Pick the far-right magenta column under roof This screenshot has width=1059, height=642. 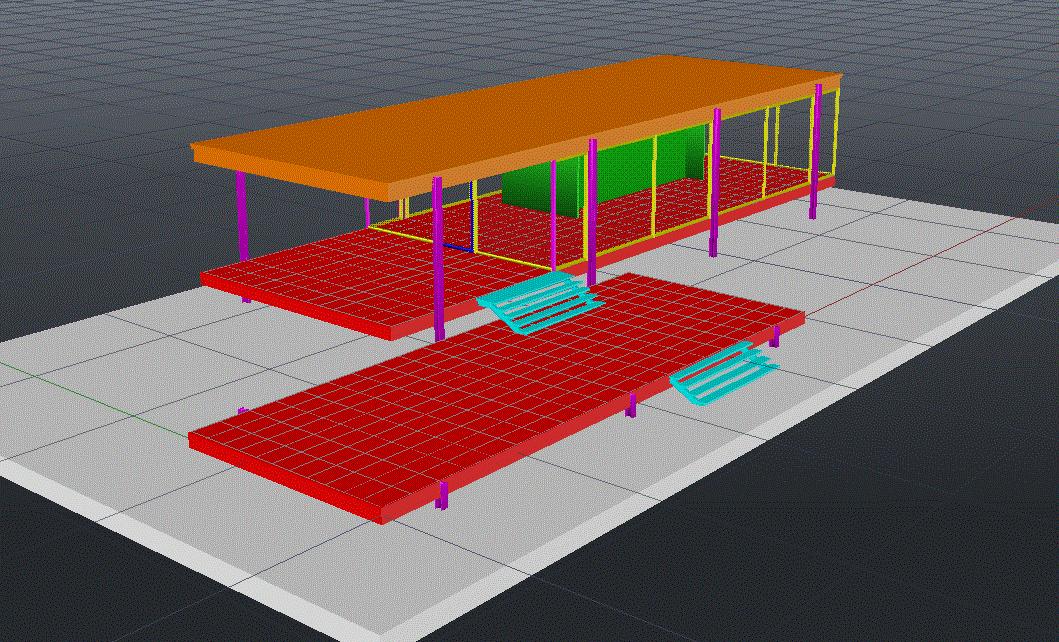coord(817,150)
